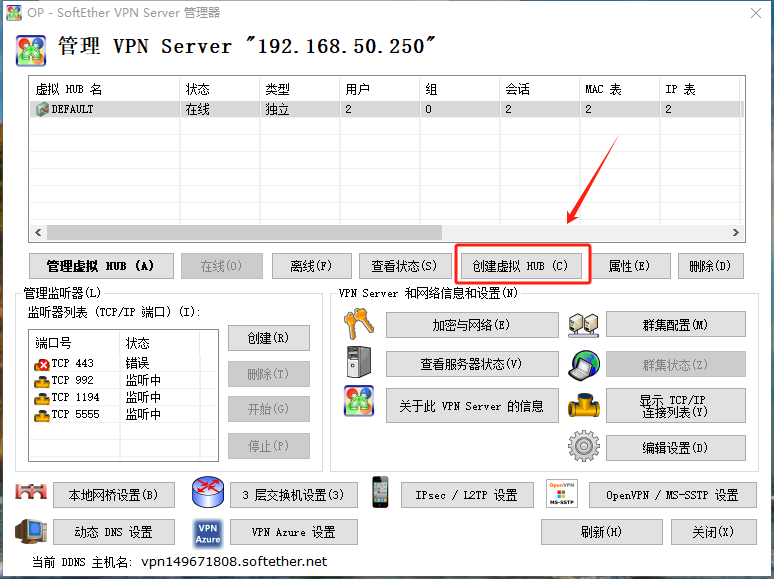Open 本地网桥设置(B)
Viewport: 774px width, 579px height.
114,495
